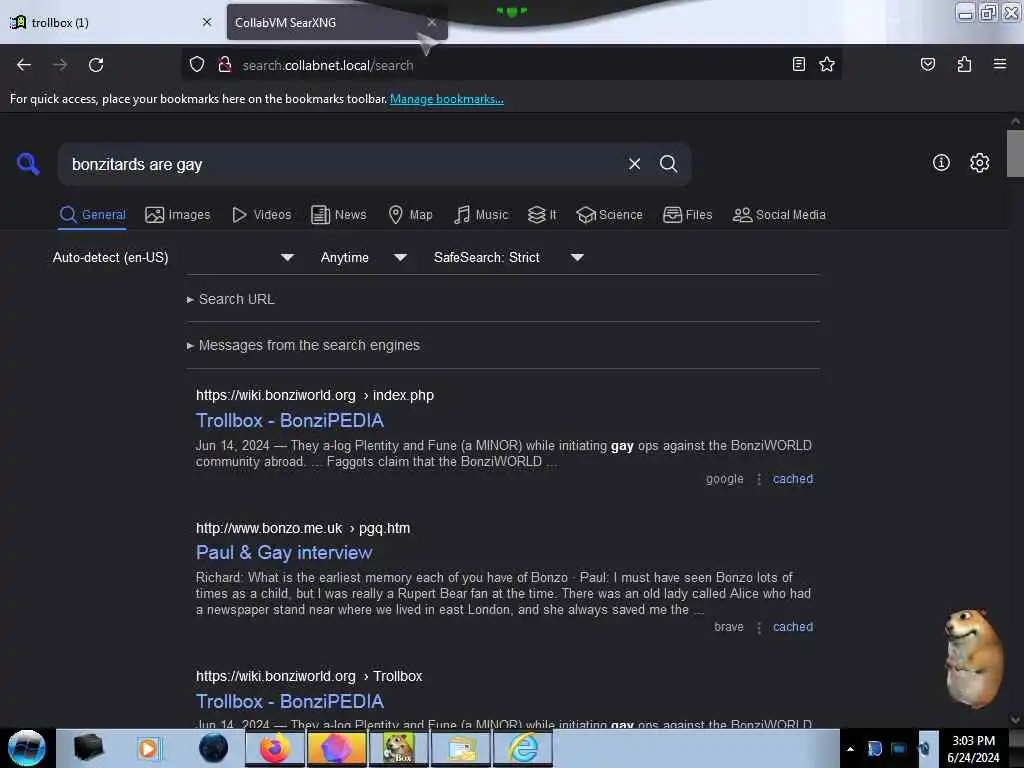Viewport: 1024px width, 768px height.
Task: Open the extensions puzzle icon
Action: pyautogui.click(x=964, y=64)
